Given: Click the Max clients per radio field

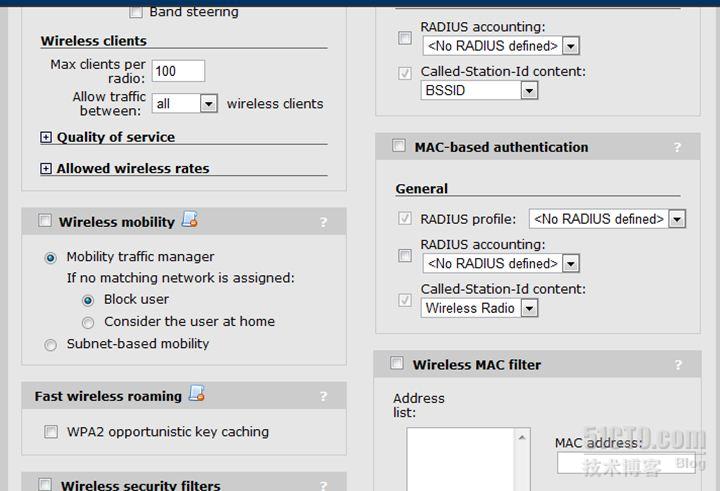Looking at the screenshot, I should [178, 71].
